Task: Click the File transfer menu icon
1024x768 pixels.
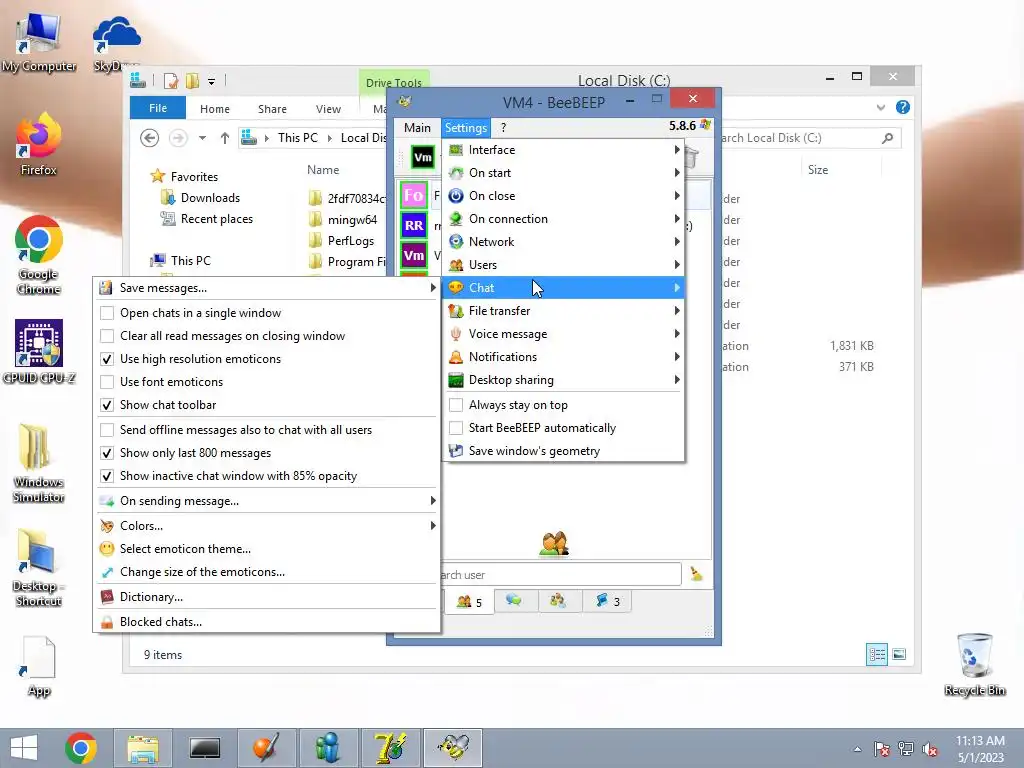Action: pyautogui.click(x=456, y=311)
